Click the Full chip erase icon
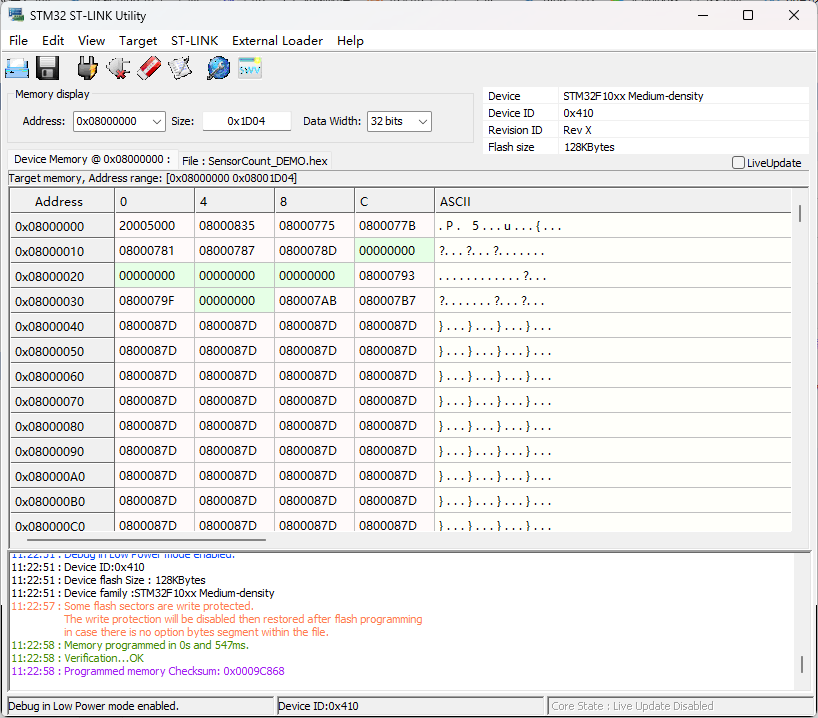The image size is (818, 718). tap(149, 68)
